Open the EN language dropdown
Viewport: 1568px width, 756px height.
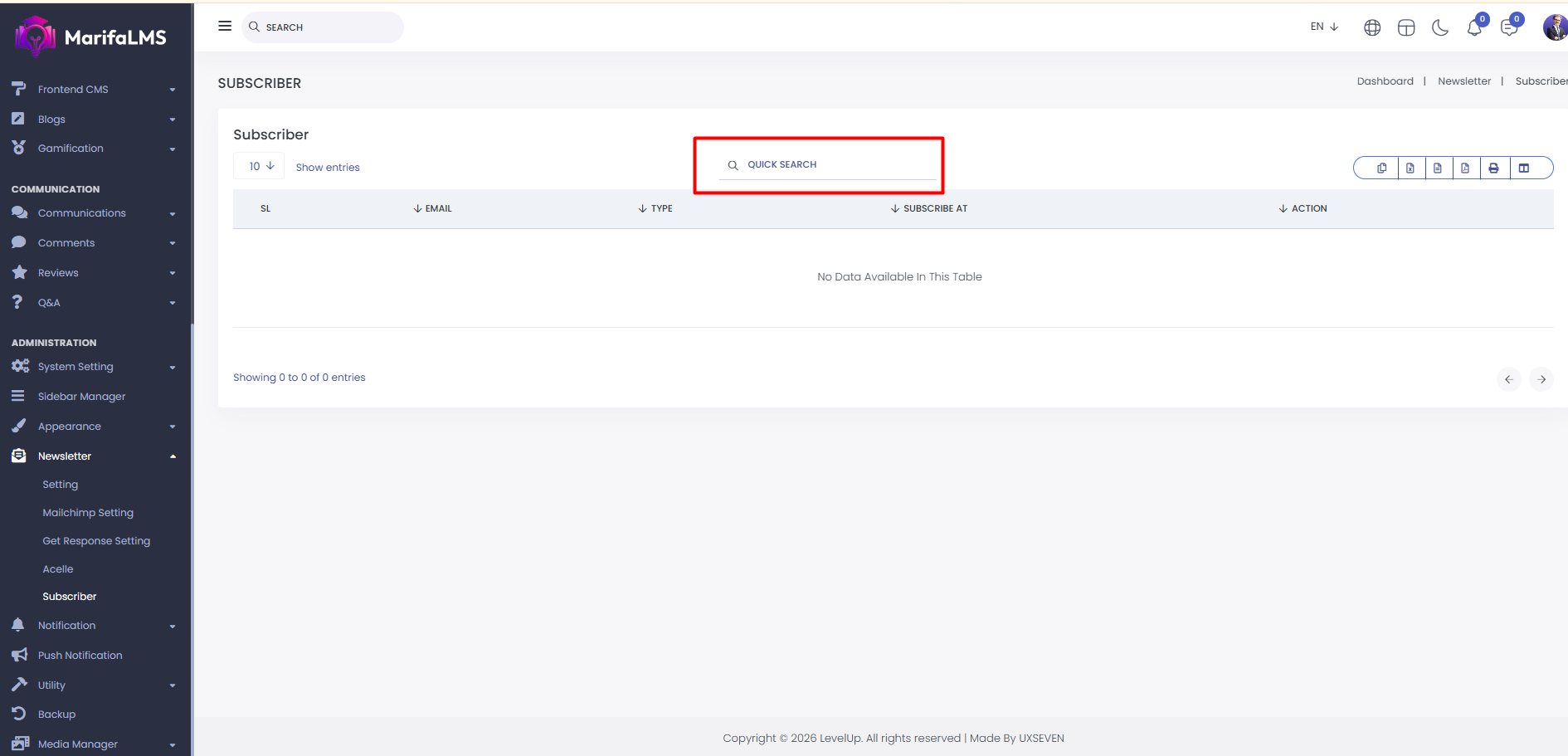[1324, 27]
